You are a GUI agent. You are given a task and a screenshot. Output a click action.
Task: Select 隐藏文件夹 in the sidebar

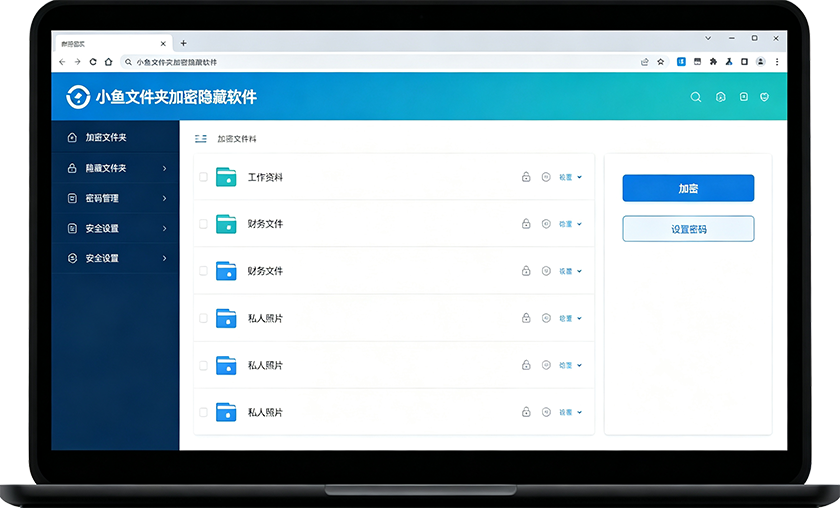click(115, 168)
